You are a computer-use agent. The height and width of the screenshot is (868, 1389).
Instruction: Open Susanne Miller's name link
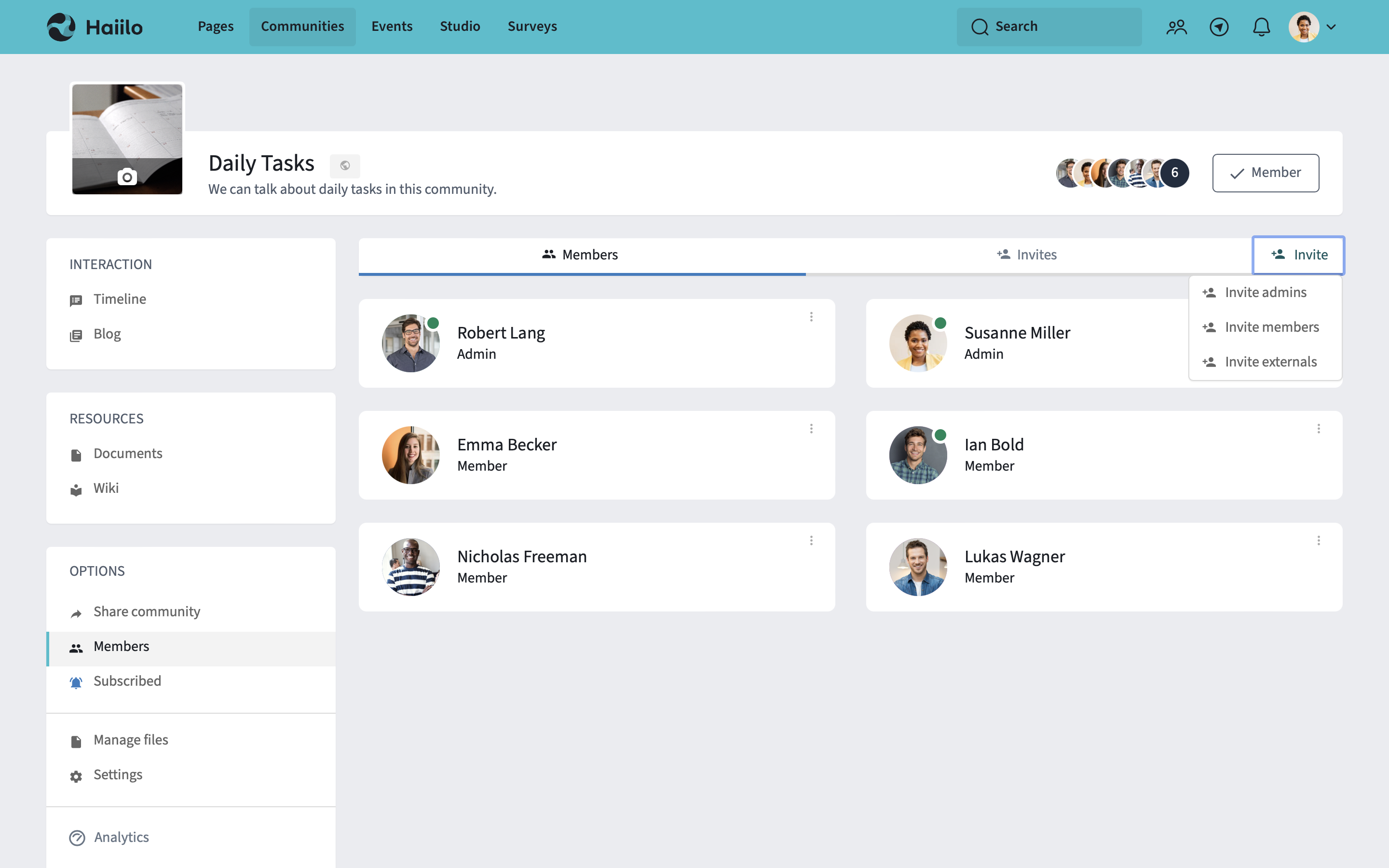click(x=1017, y=333)
